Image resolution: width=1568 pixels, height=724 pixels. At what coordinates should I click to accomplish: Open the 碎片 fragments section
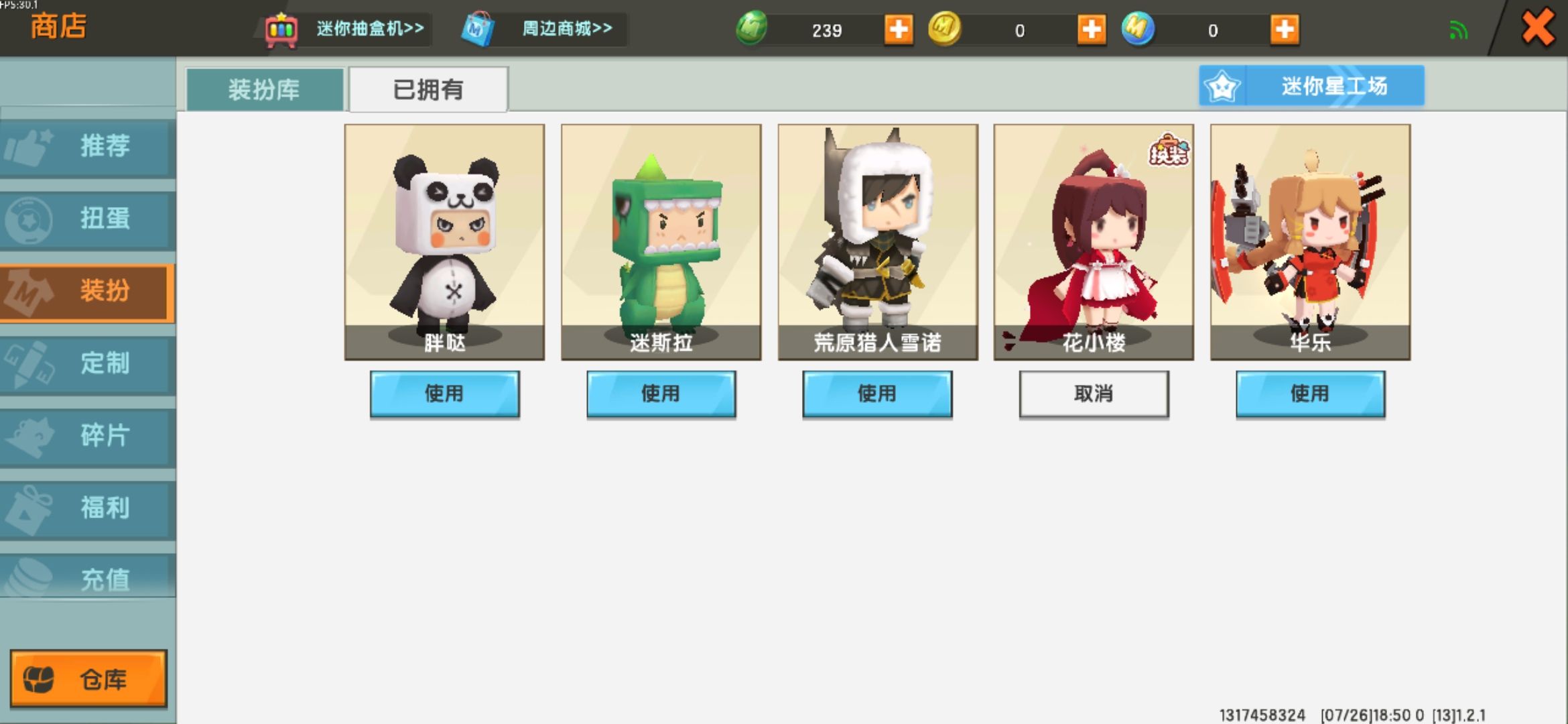tap(87, 436)
